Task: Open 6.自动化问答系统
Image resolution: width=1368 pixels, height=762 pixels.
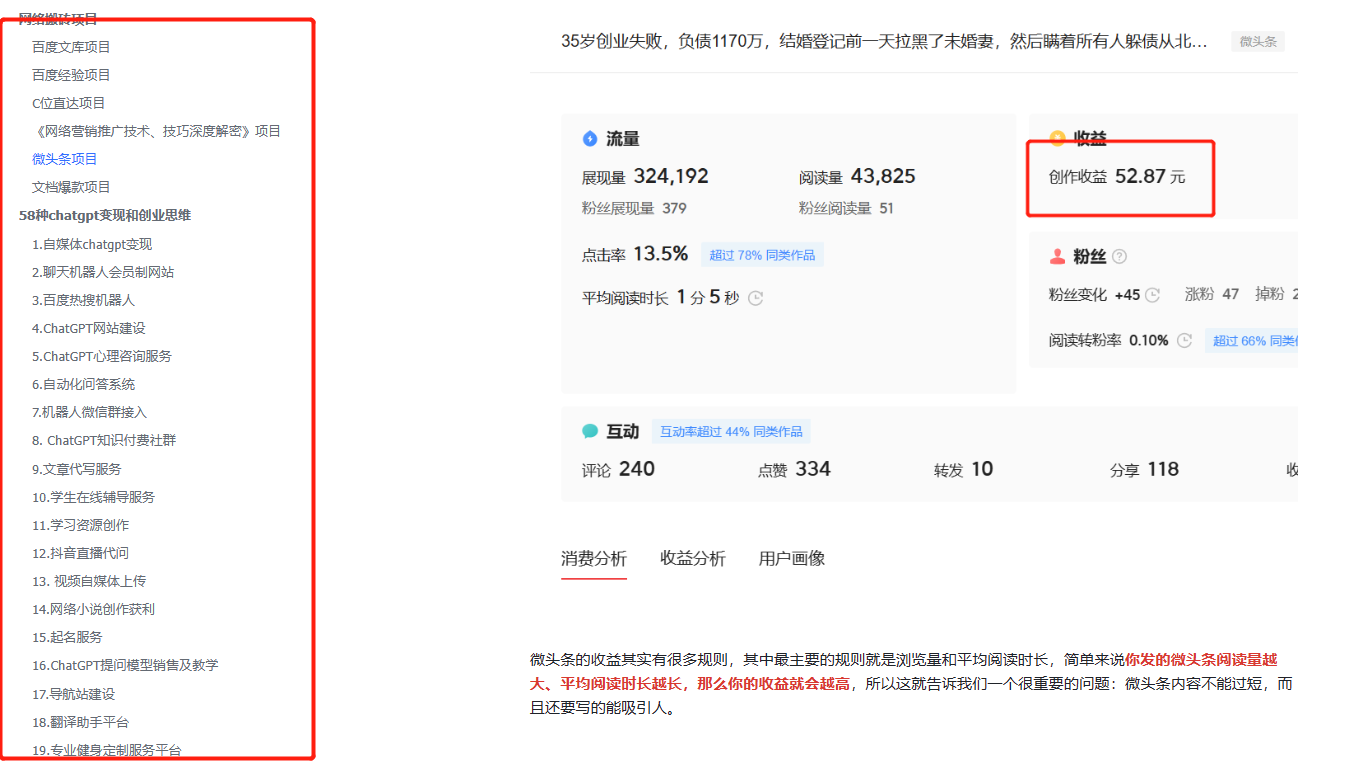Action: (x=83, y=384)
